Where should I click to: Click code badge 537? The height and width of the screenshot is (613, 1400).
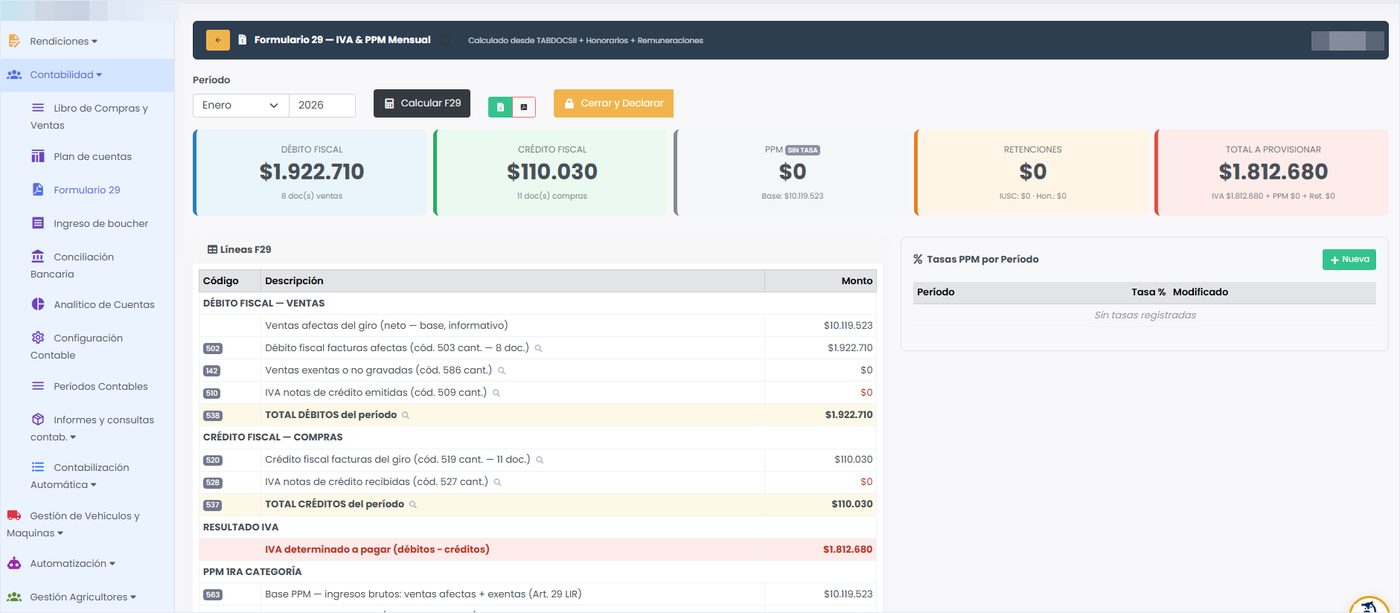(x=212, y=505)
